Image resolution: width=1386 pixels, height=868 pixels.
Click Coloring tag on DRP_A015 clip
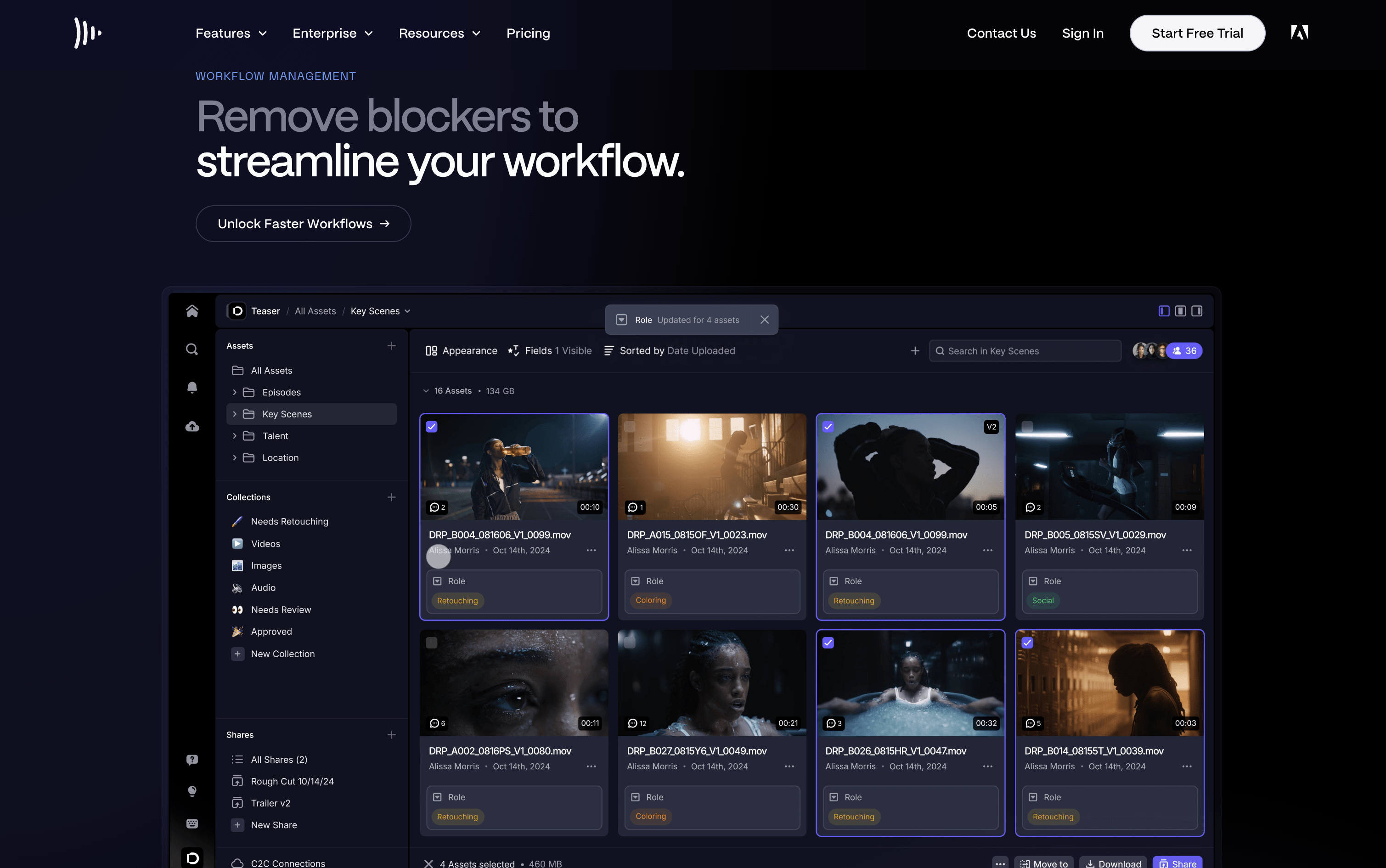click(651, 601)
